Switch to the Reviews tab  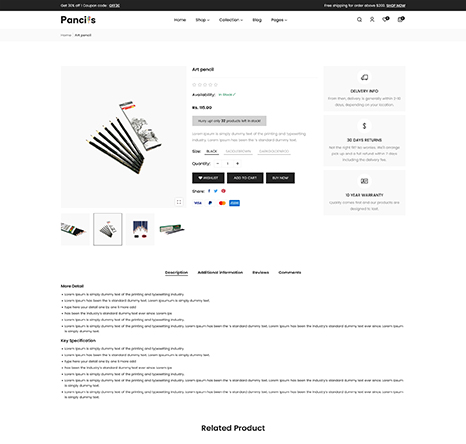pos(261,272)
